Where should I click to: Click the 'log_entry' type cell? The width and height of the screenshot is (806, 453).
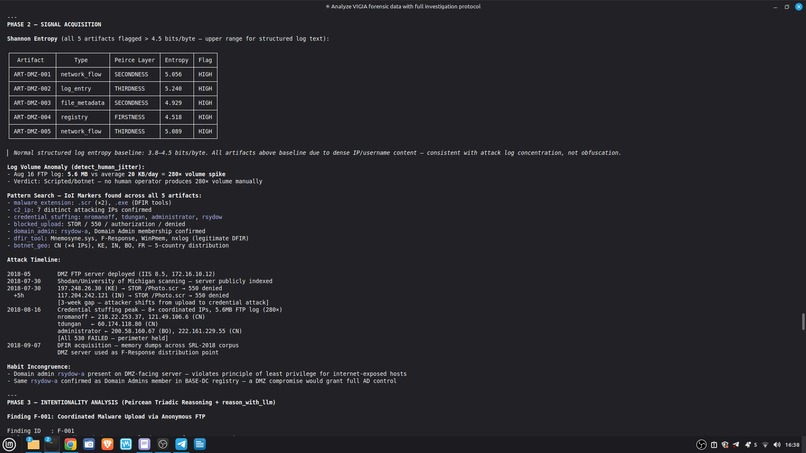[x=82, y=88]
